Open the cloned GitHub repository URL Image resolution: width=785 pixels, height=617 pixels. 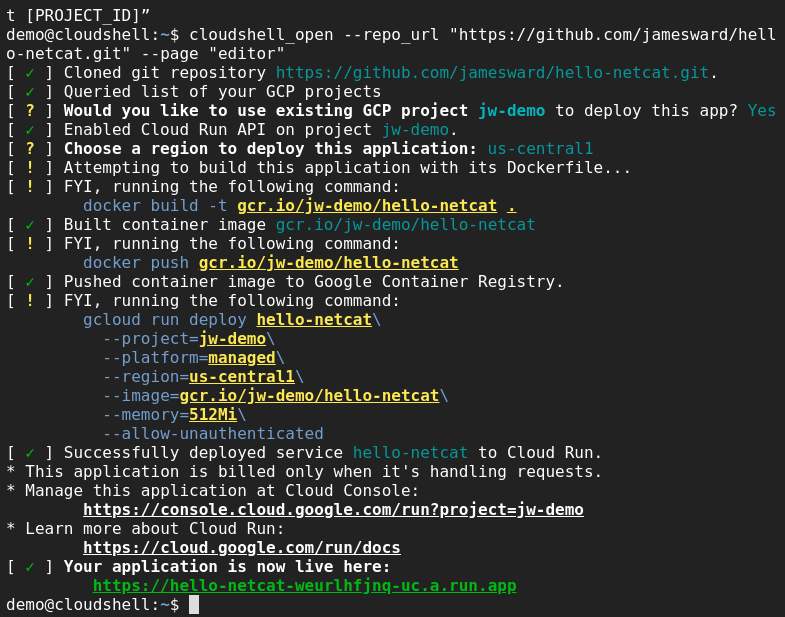click(492, 73)
